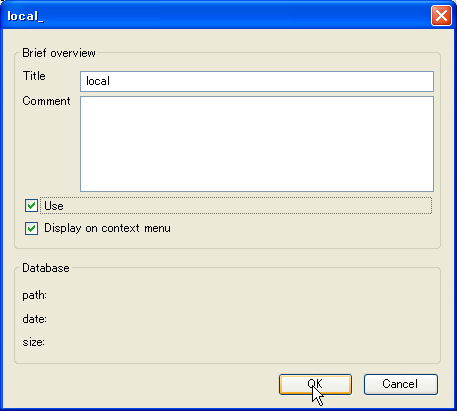The image size is (457, 411).
Task: Dismiss the dialog using the Cancel button
Action: coord(401,384)
